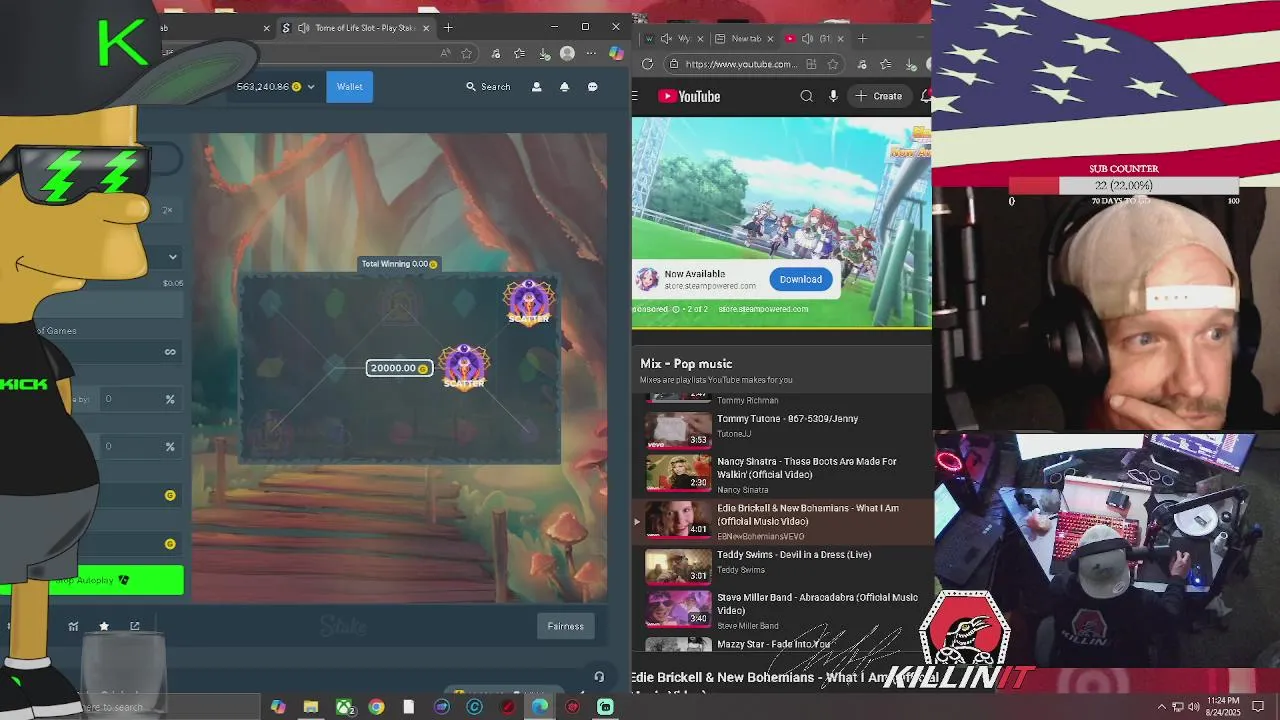Click the YouTube logo
This screenshot has width=1280, height=720.
689,96
